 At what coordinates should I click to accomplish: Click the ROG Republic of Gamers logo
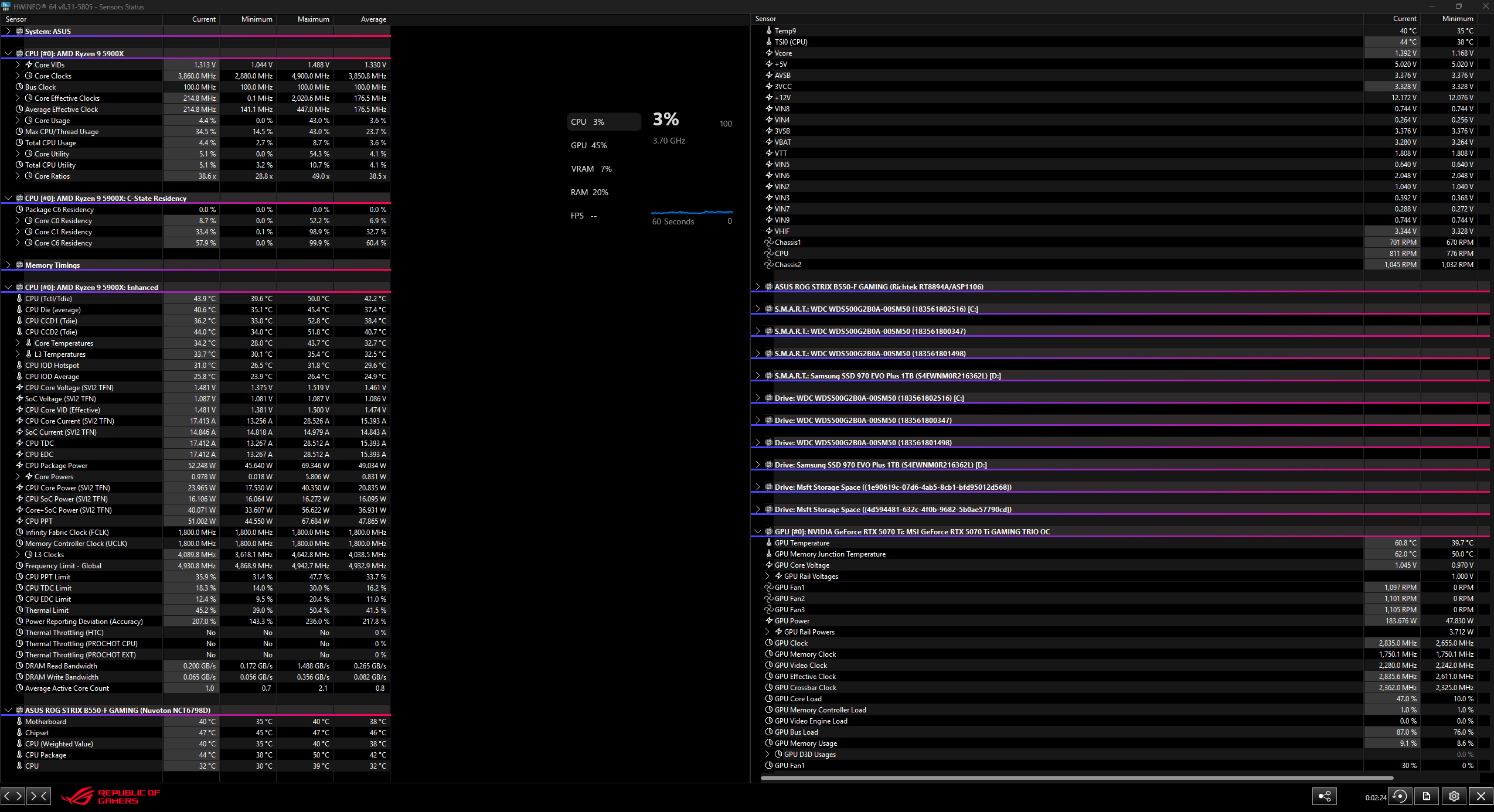[111, 797]
